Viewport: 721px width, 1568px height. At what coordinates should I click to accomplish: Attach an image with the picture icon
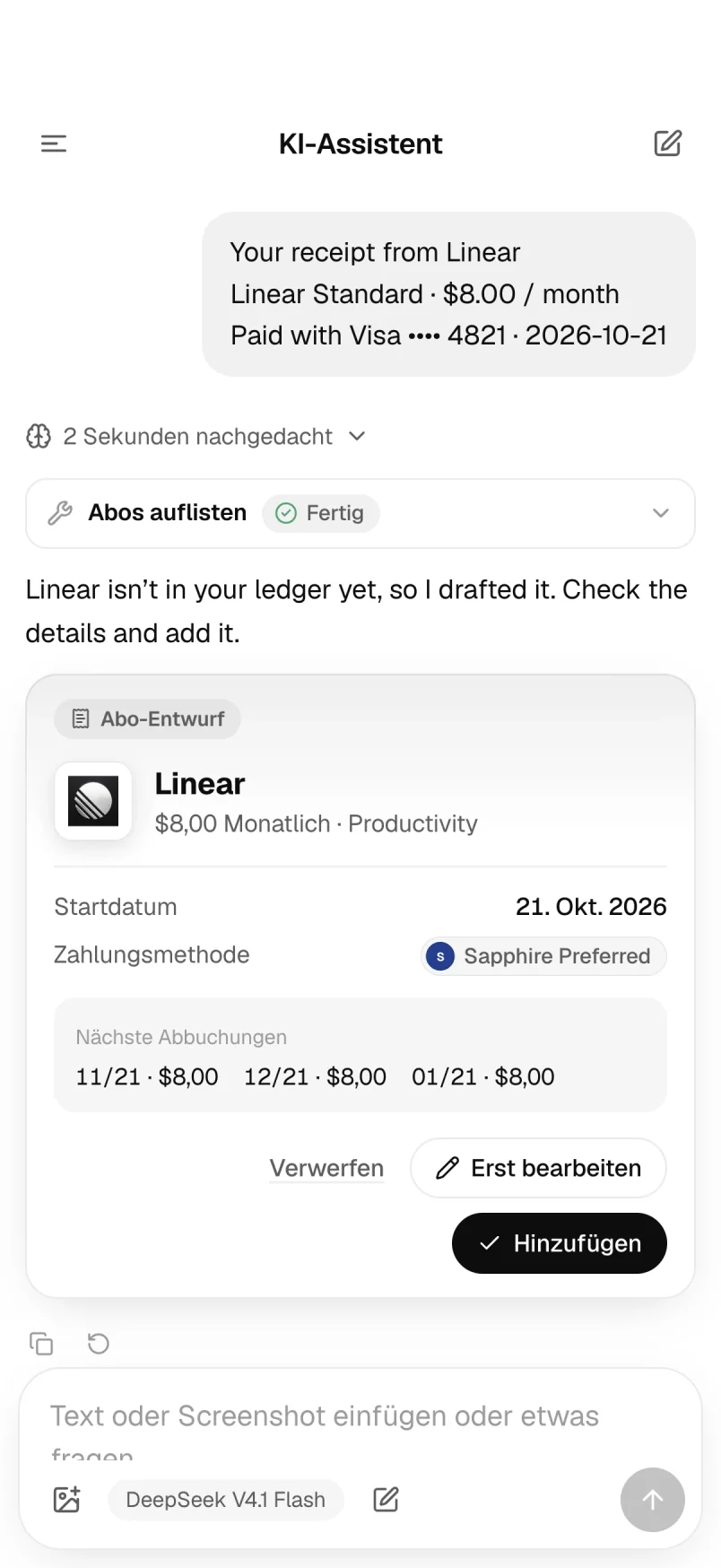coord(67,1500)
